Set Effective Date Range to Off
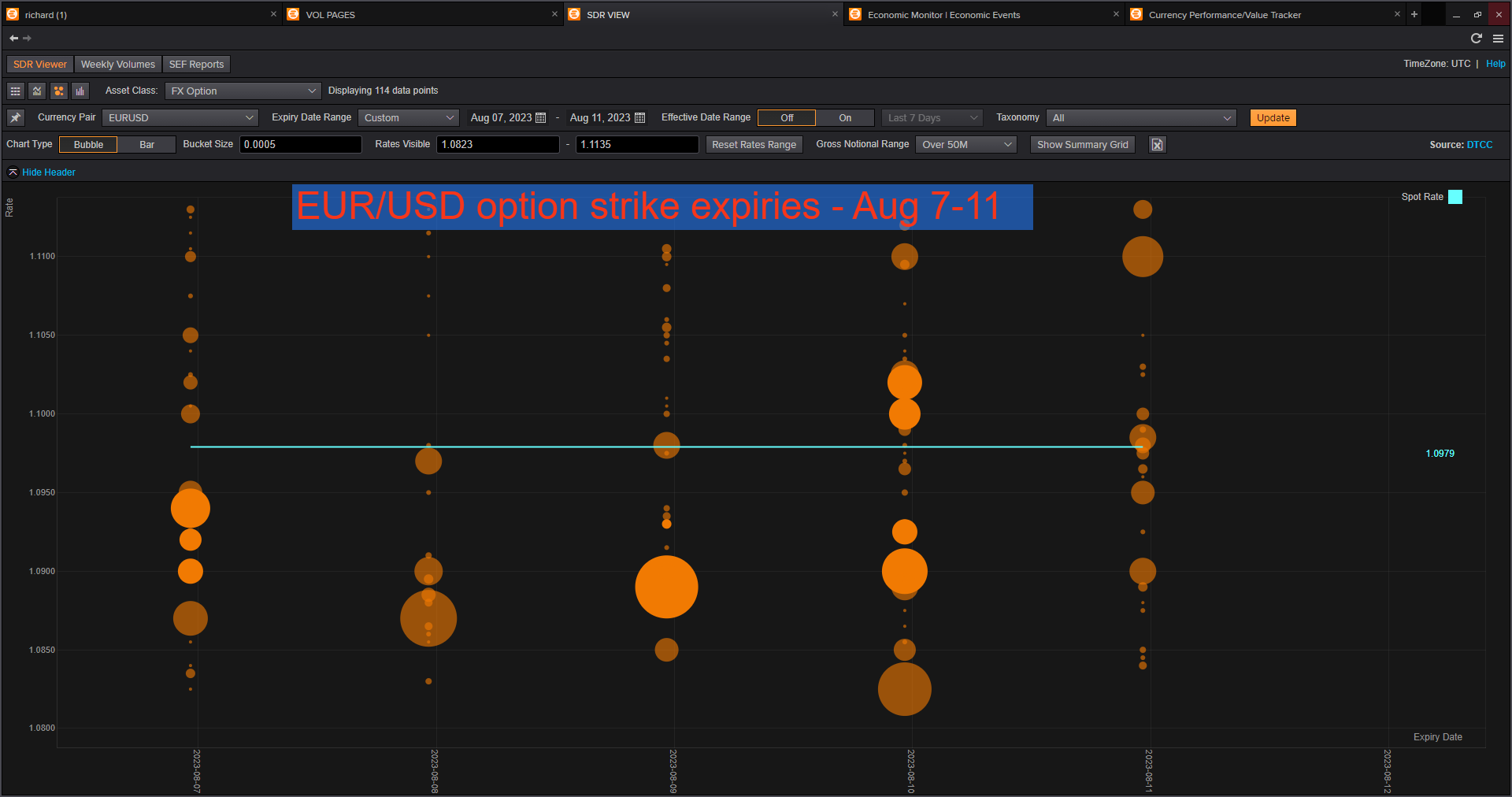The width and height of the screenshot is (1512, 797). pyautogui.click(x=787, y=118)
